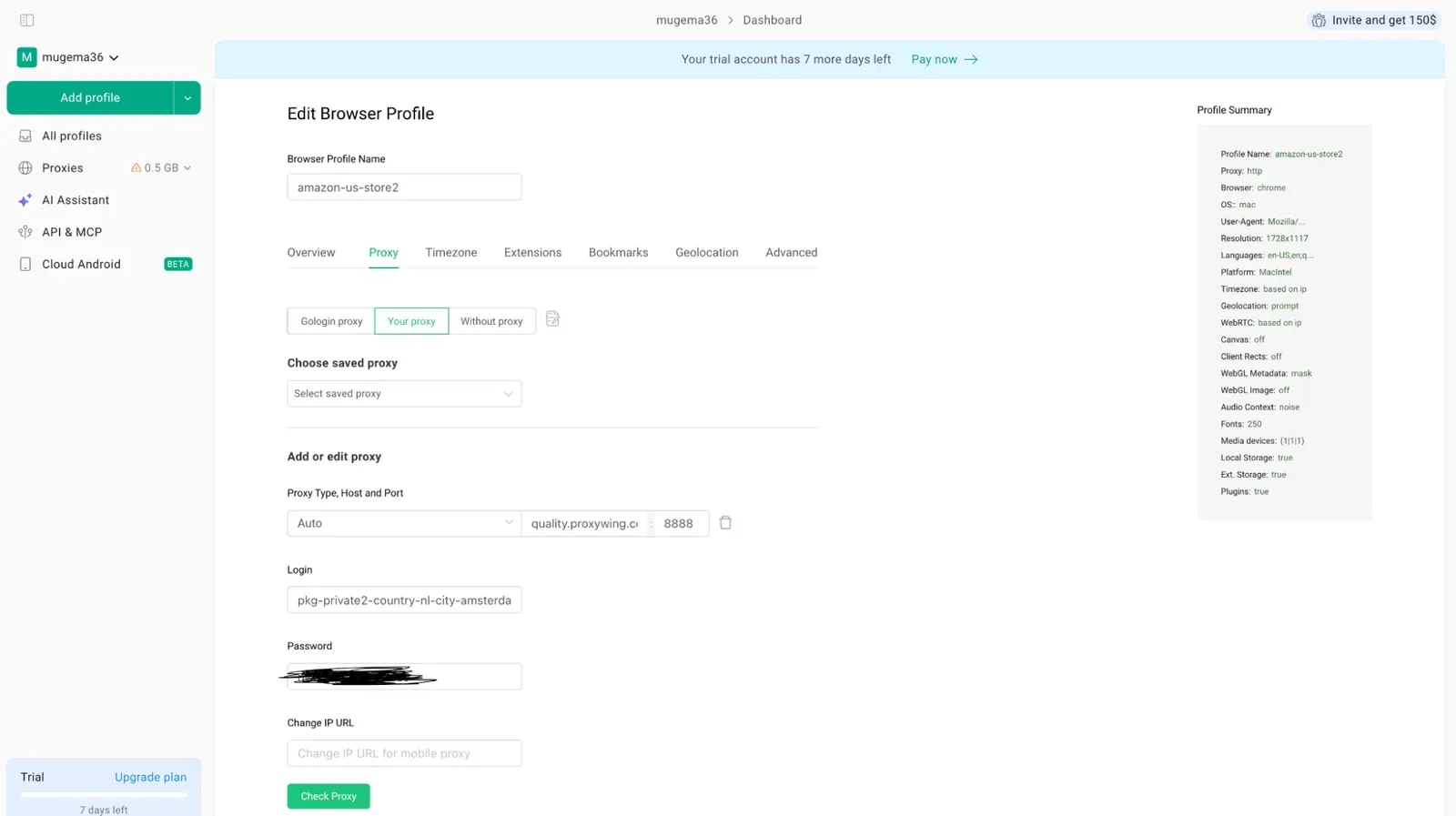
Task: Click the proxy traffic warning icon
Action: 136,168
